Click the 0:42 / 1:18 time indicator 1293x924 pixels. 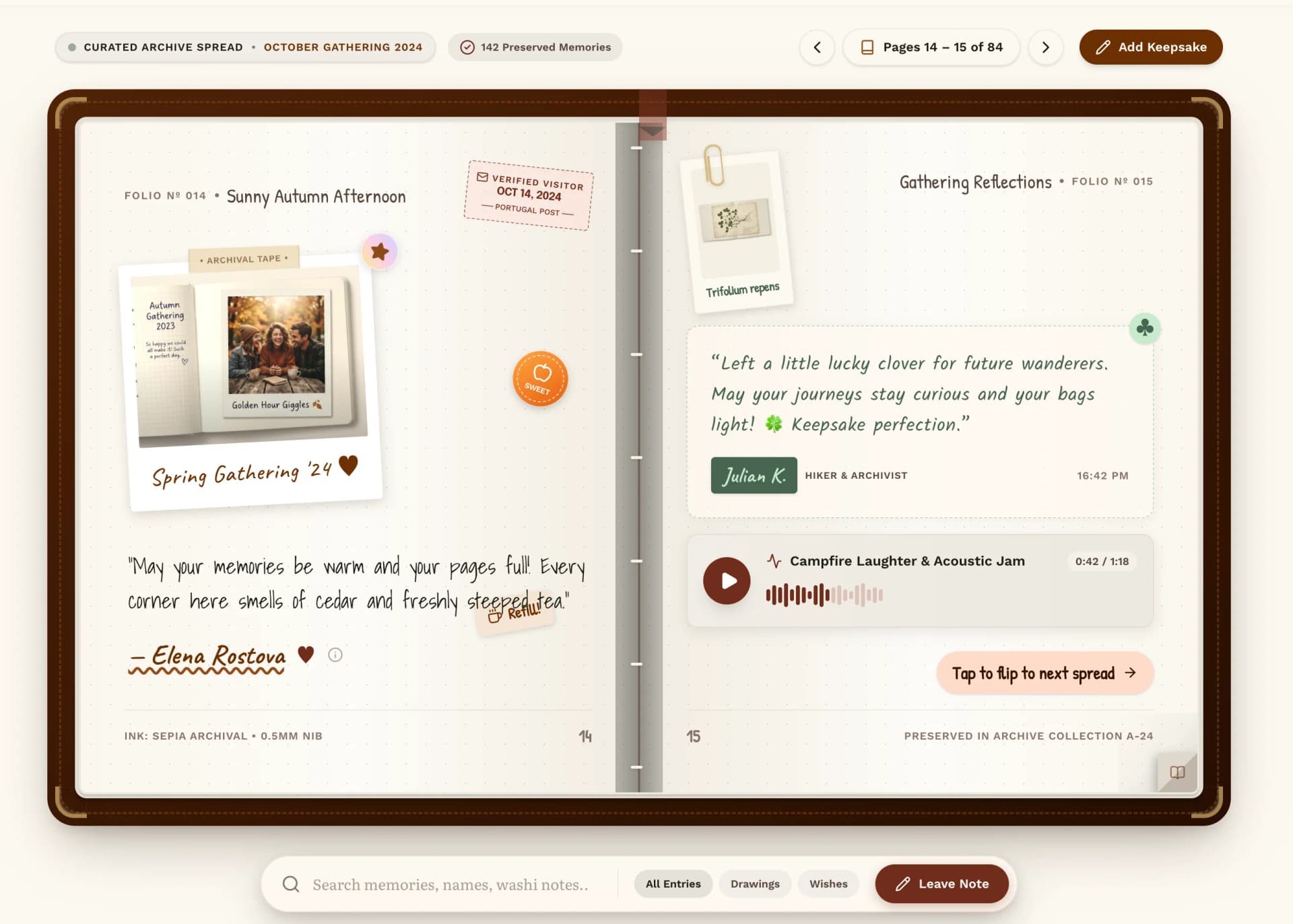pos(1102,562)
